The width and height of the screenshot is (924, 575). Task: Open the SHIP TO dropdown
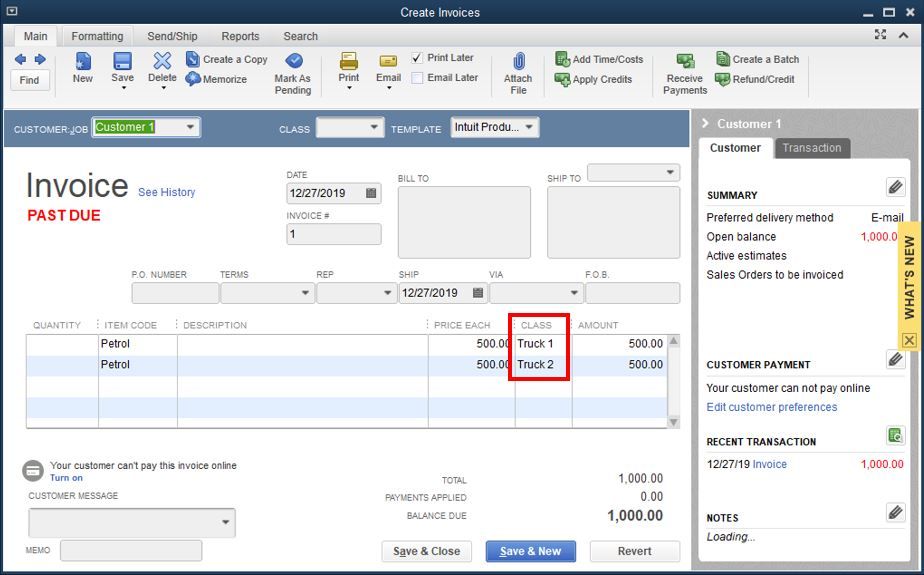point(670,173)
